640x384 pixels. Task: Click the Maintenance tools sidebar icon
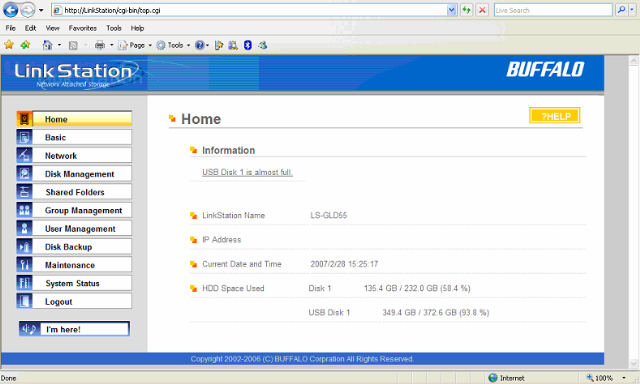pos(24,265)
